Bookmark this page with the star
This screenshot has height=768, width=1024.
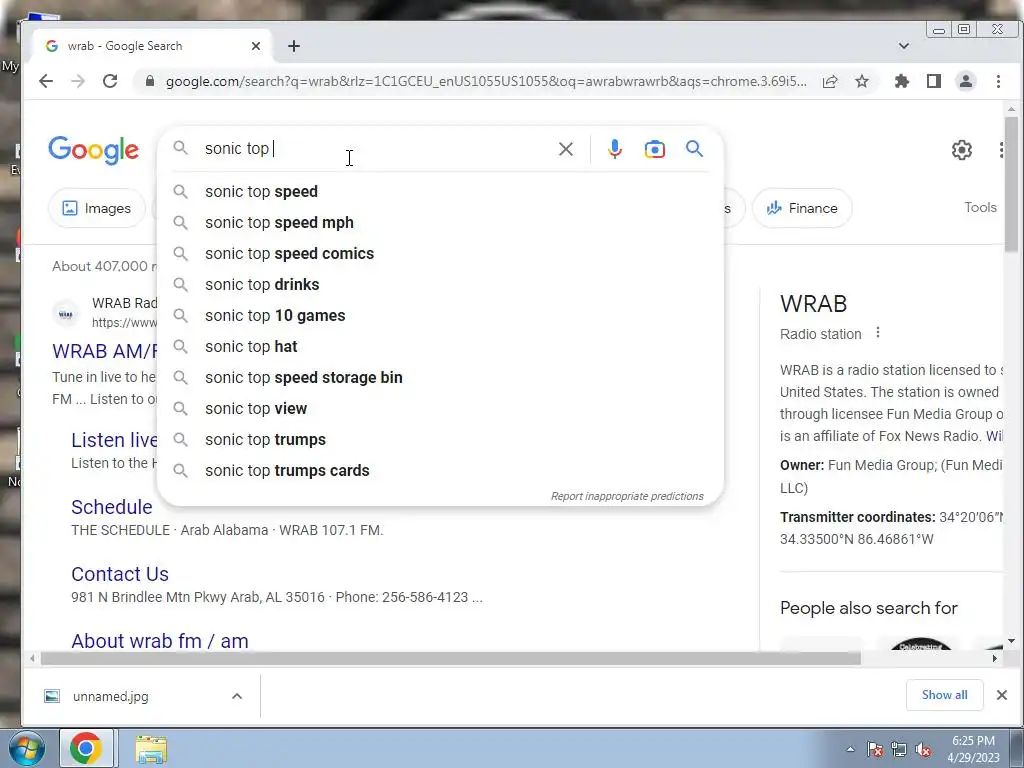[x=862, y=81]
